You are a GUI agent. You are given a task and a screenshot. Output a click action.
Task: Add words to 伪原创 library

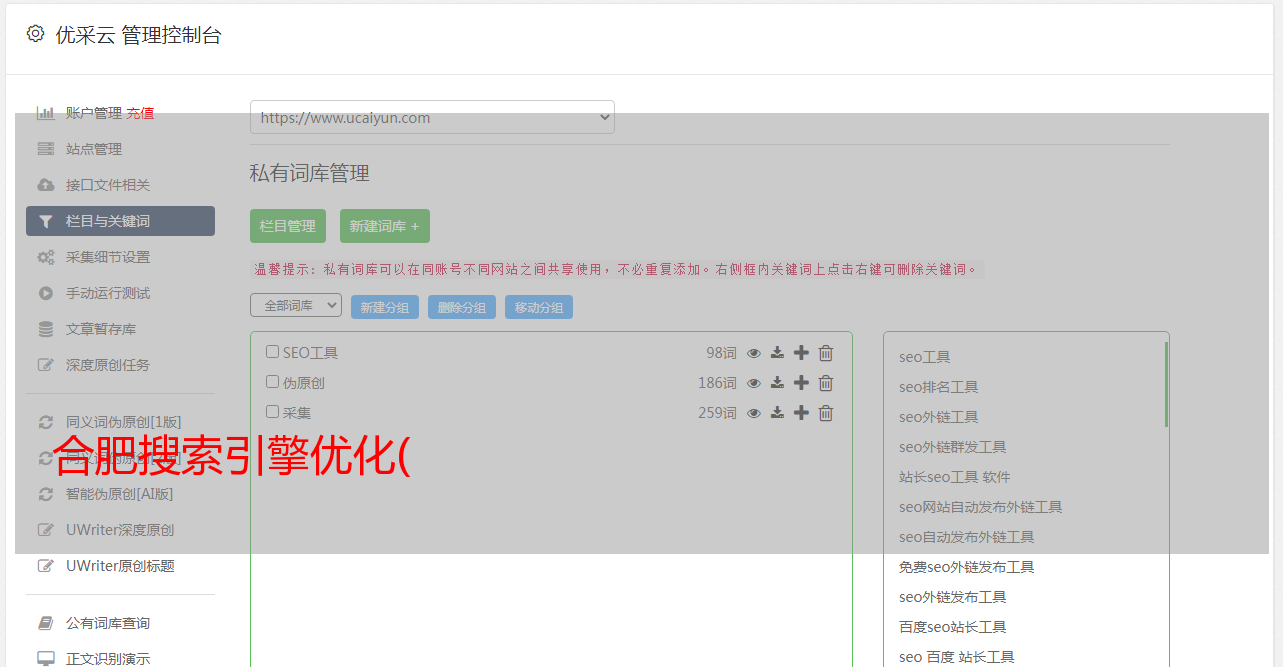pyautogui.click(x=801, y=383)
